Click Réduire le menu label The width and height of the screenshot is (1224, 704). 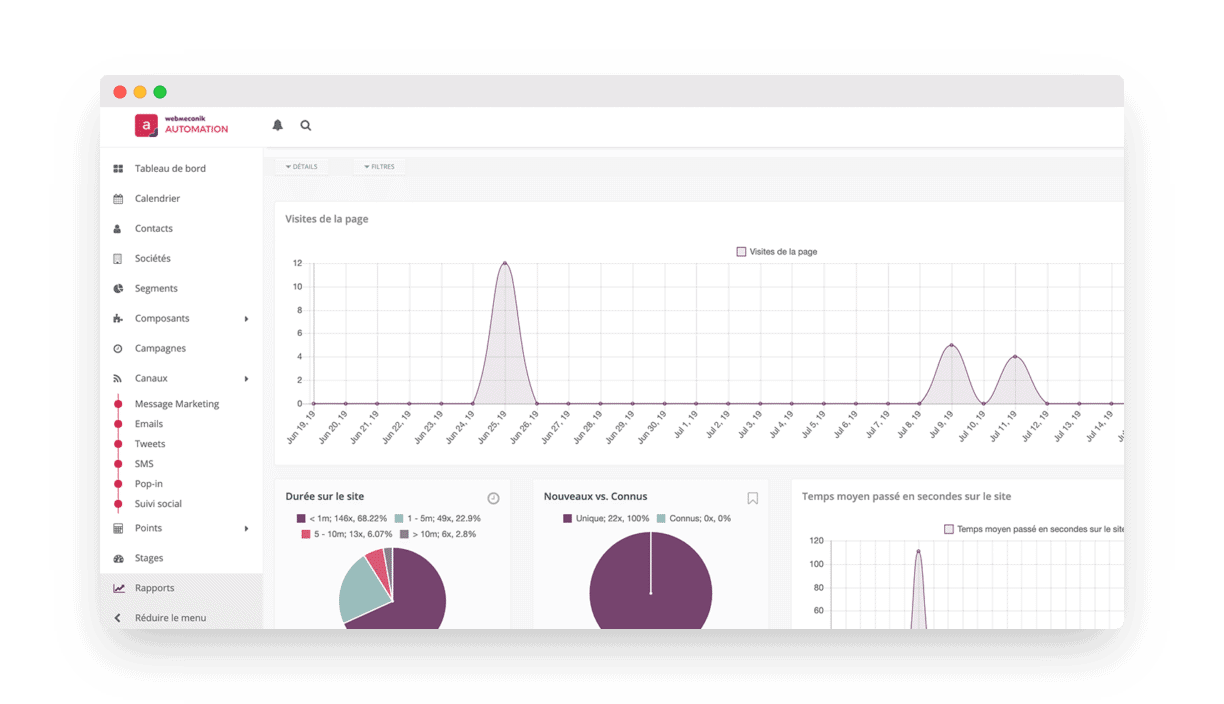[x=170, y=618]
